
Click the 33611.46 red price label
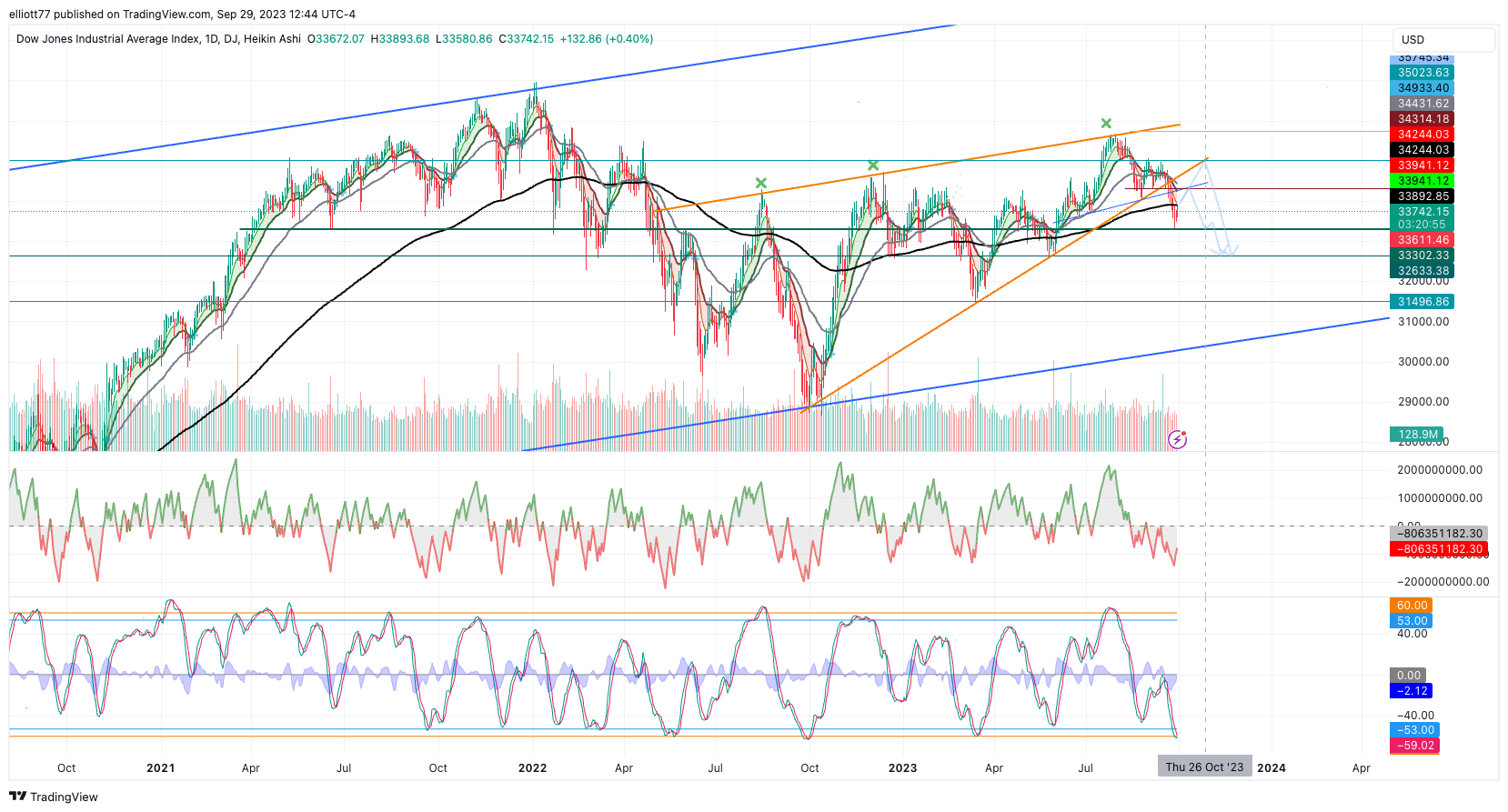(x=1423, y=240)
